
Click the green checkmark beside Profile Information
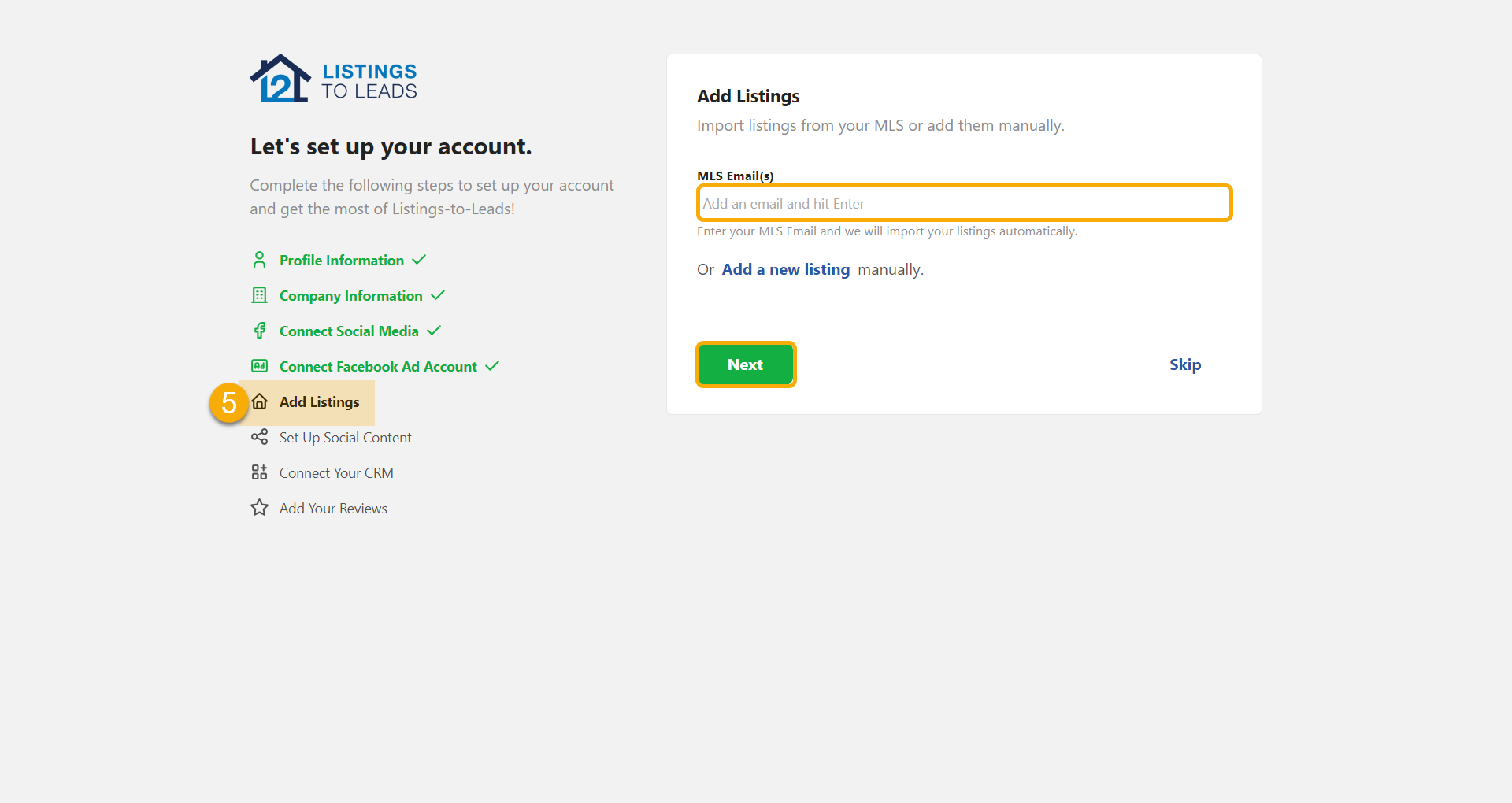coord(420,259)
